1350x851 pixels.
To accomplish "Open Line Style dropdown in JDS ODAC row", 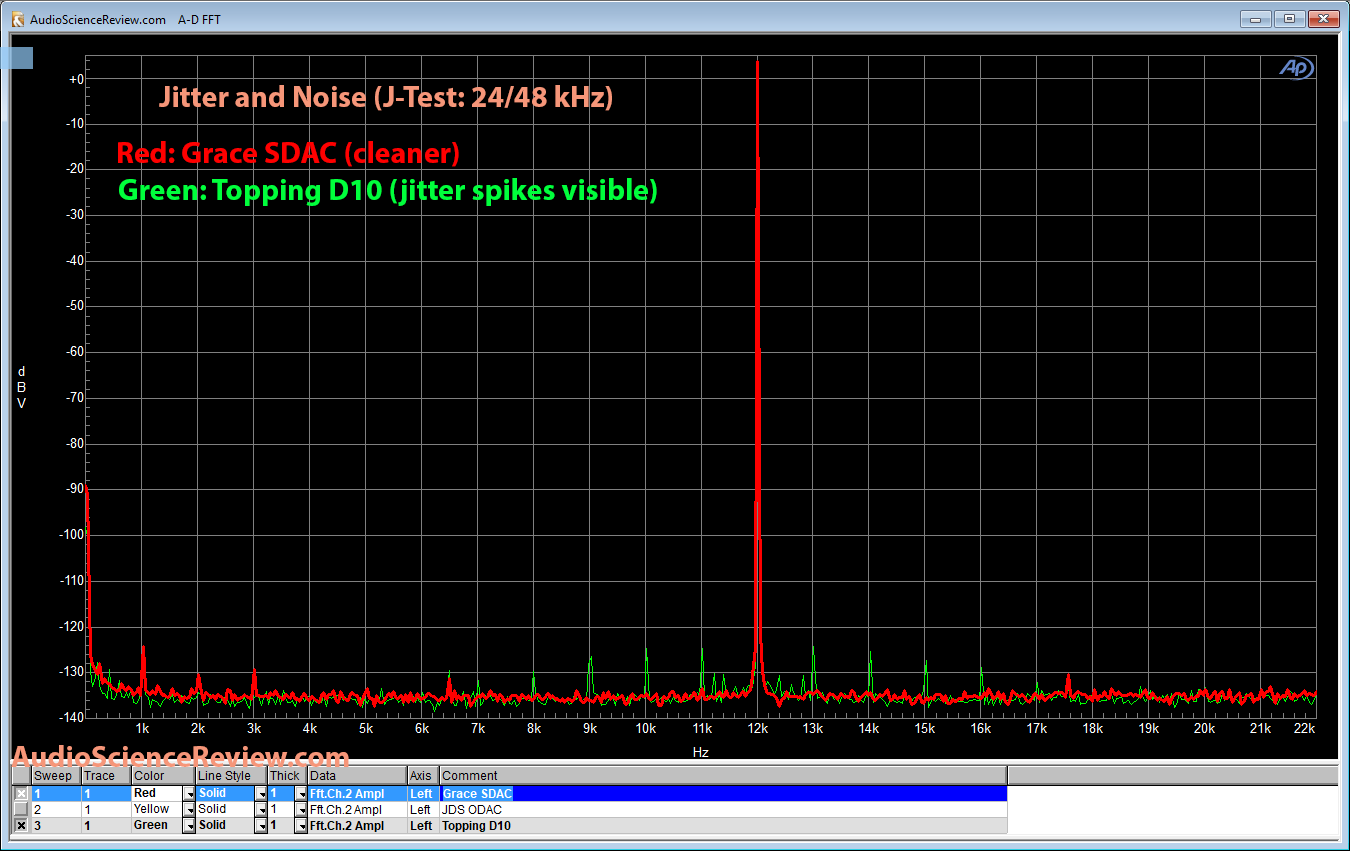I will tap(261, 810).
